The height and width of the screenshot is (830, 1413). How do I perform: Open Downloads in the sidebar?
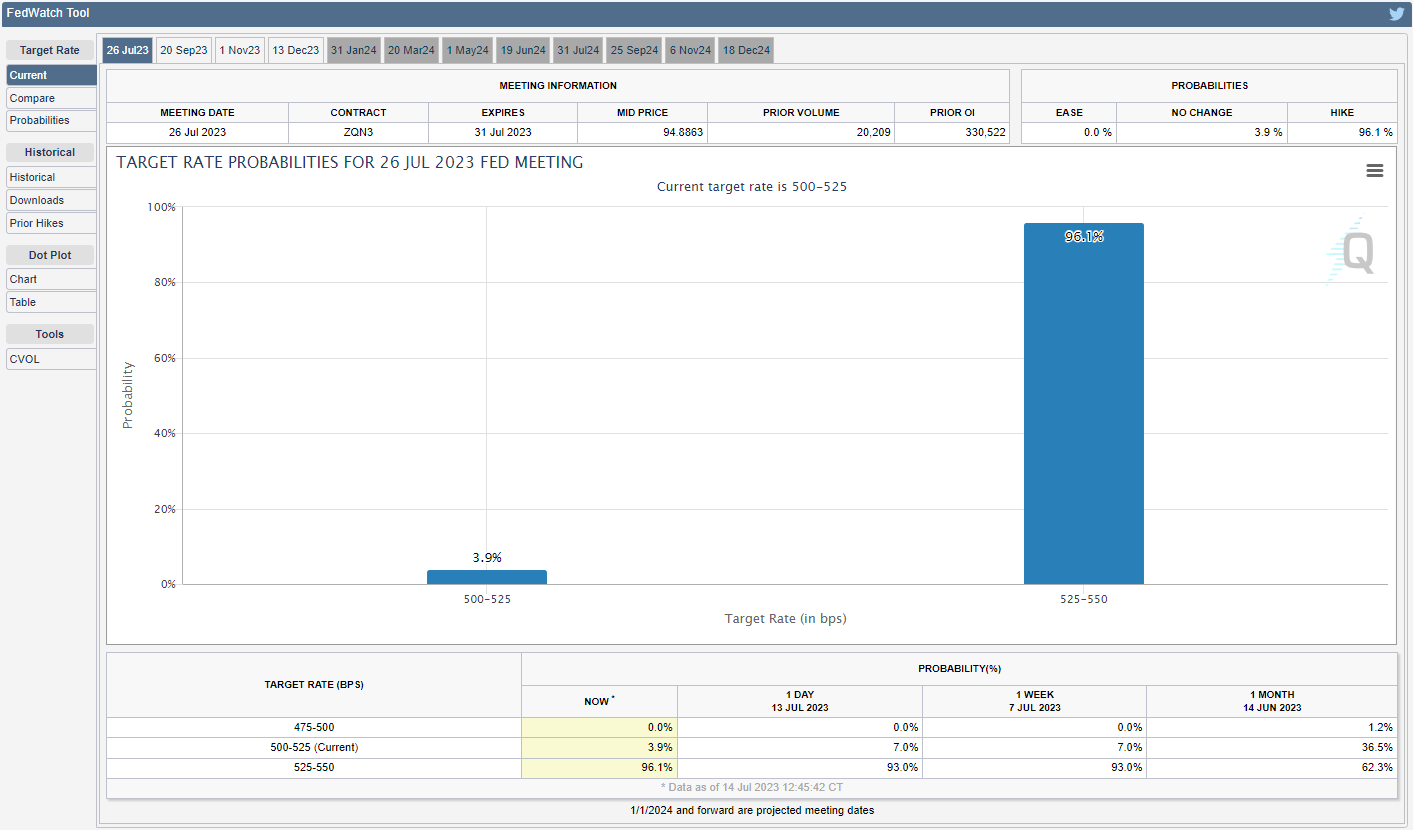[x=51, y=200]
